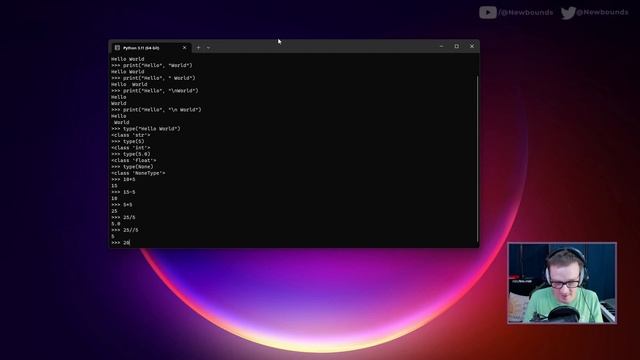Click the <class 'float'> output line
The width and height of the screenshot is (640, 360).
tap(133, 160)
